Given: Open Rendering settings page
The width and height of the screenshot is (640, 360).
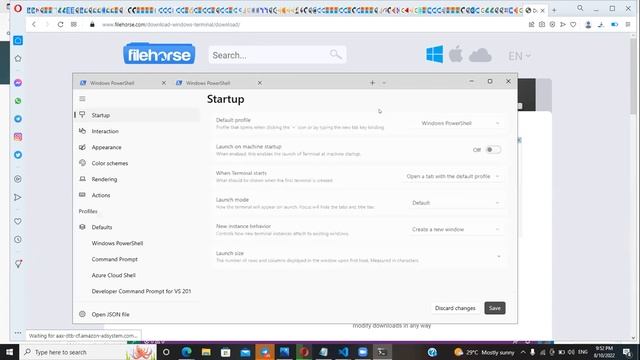Looking at the screenshot, I should 137,179.
